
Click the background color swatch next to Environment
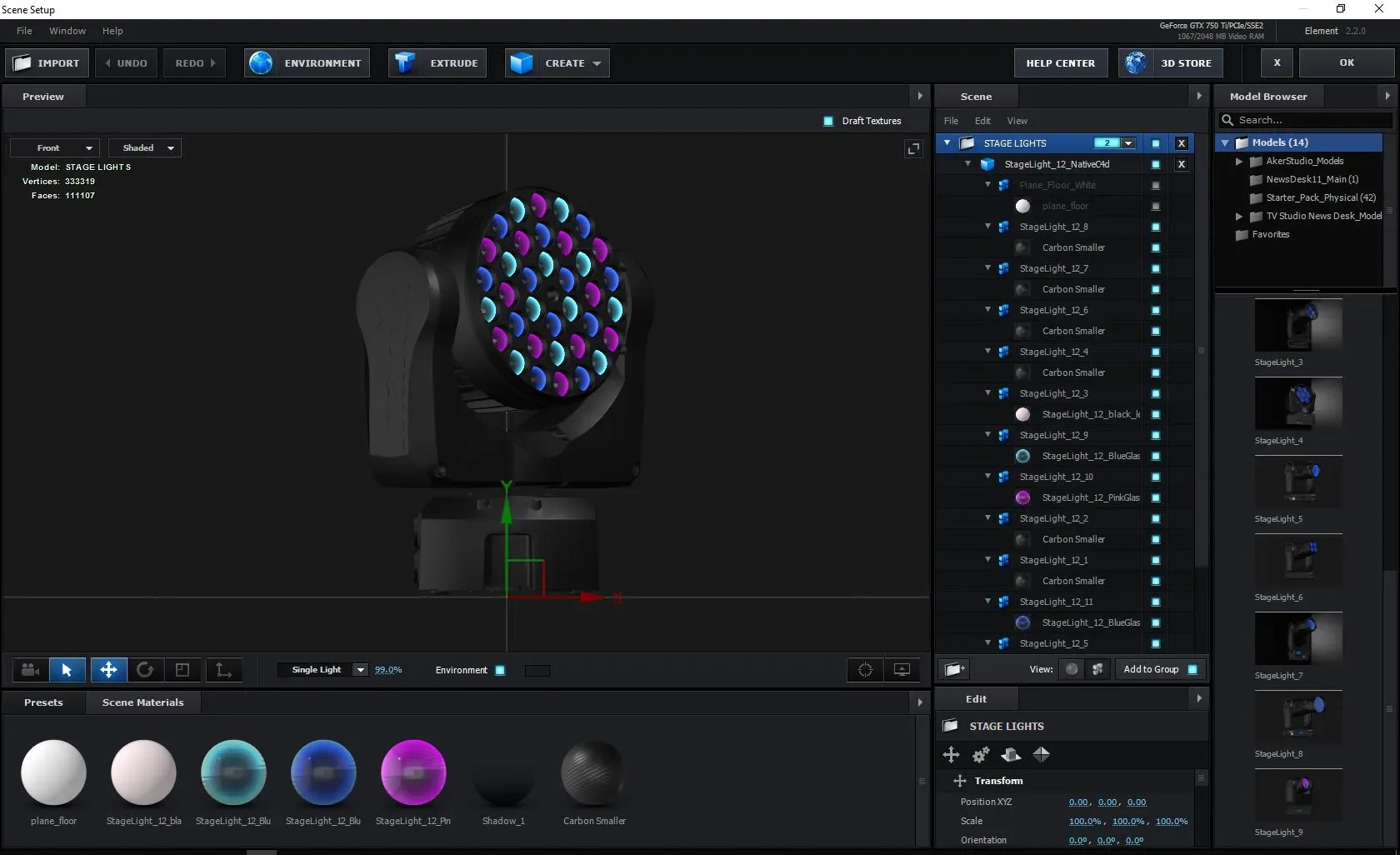coord(537,670)
